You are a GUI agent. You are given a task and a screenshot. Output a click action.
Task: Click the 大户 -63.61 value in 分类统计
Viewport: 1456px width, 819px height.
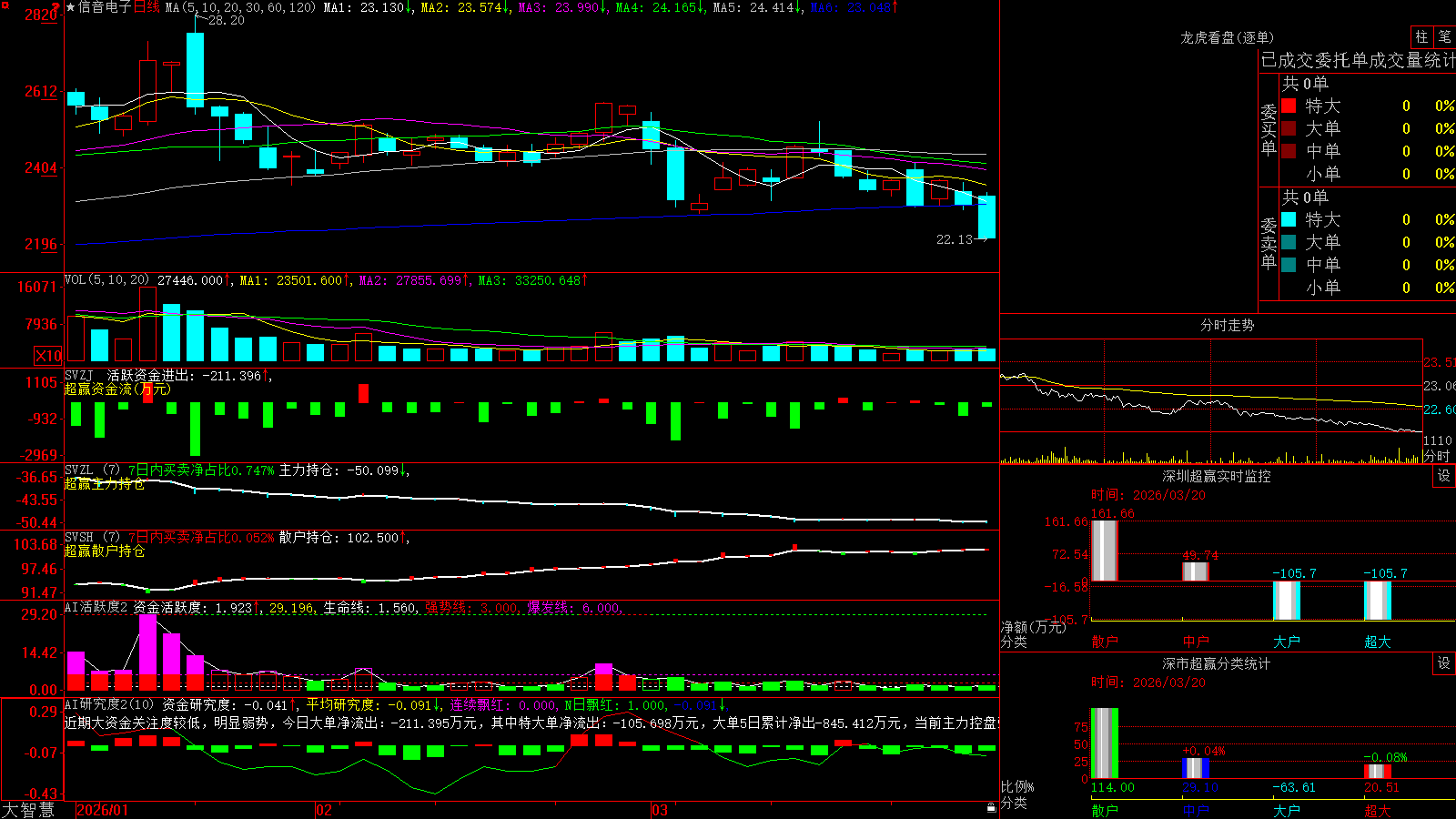[x=1294, y=787]
